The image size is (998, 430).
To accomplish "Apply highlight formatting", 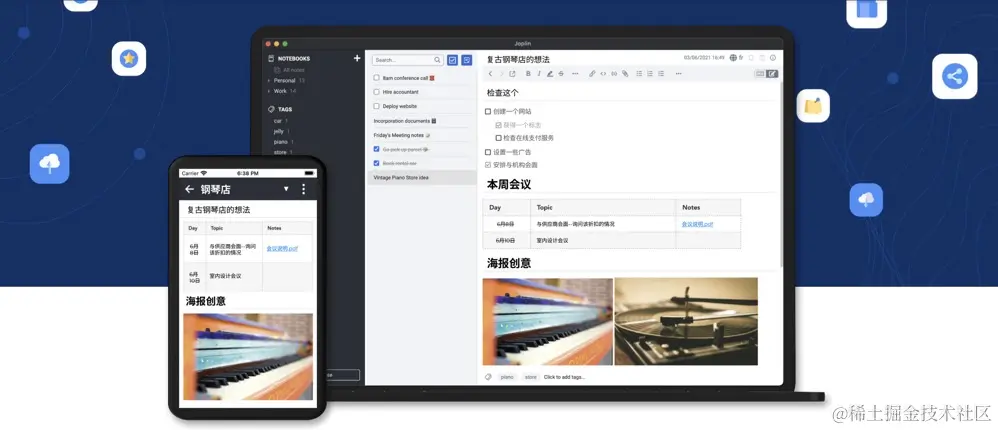I will click(x=550, y=74).
